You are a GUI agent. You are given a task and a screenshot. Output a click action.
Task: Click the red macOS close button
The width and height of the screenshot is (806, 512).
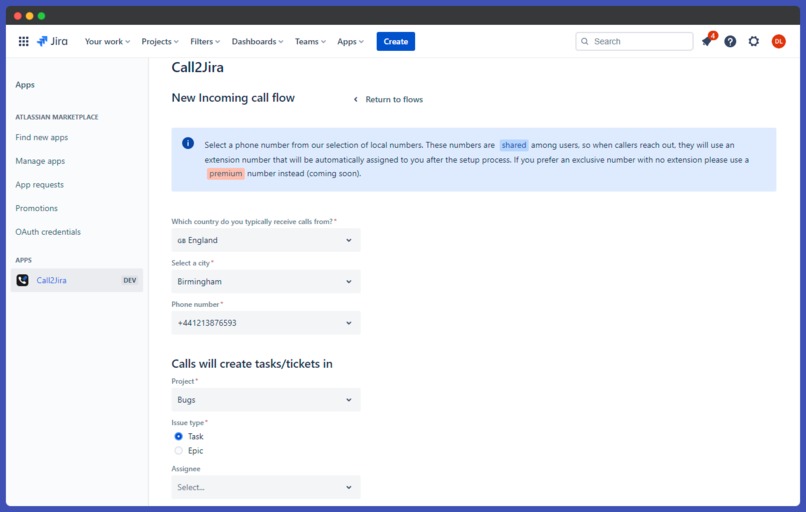click(x=17, y=16)
